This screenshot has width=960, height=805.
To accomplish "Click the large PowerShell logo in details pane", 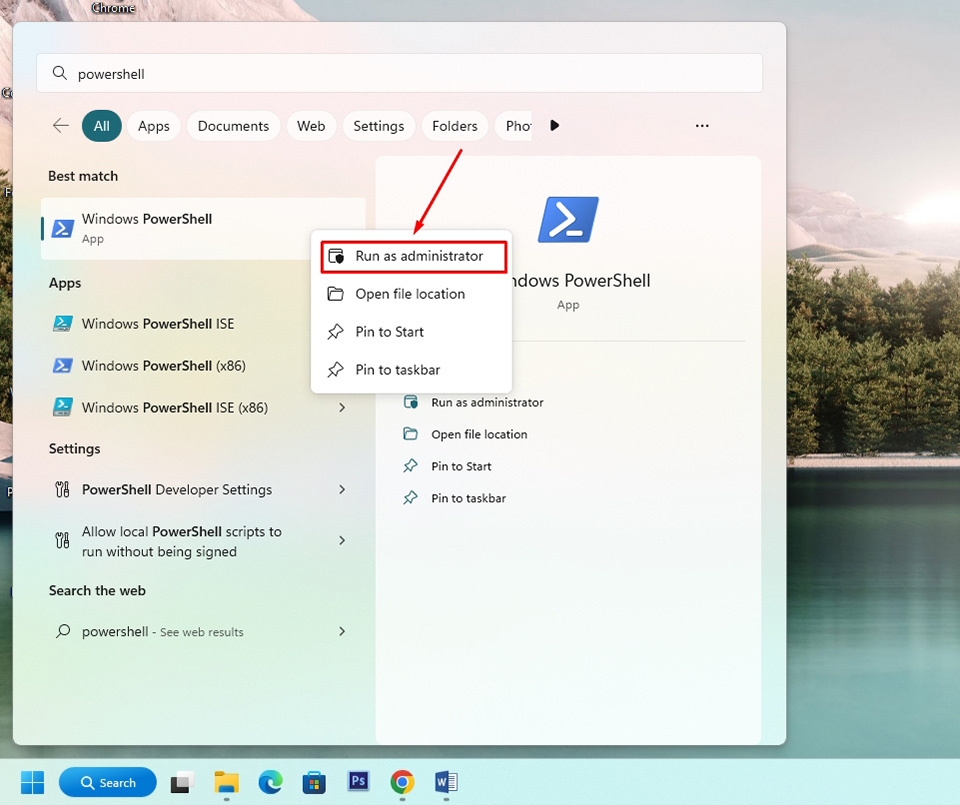I will pos(568,220).
